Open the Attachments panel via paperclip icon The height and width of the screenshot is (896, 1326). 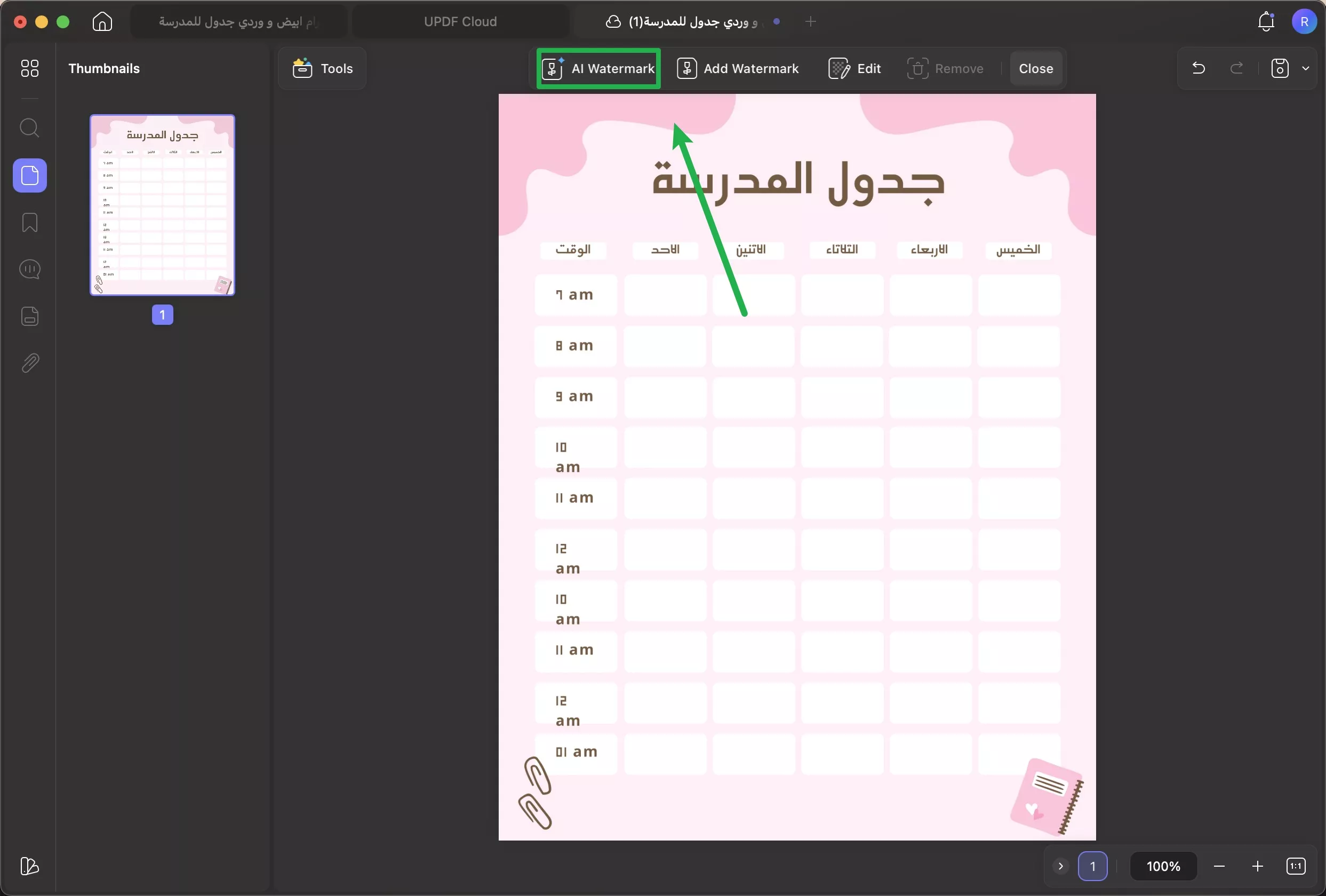pos(29,363)
